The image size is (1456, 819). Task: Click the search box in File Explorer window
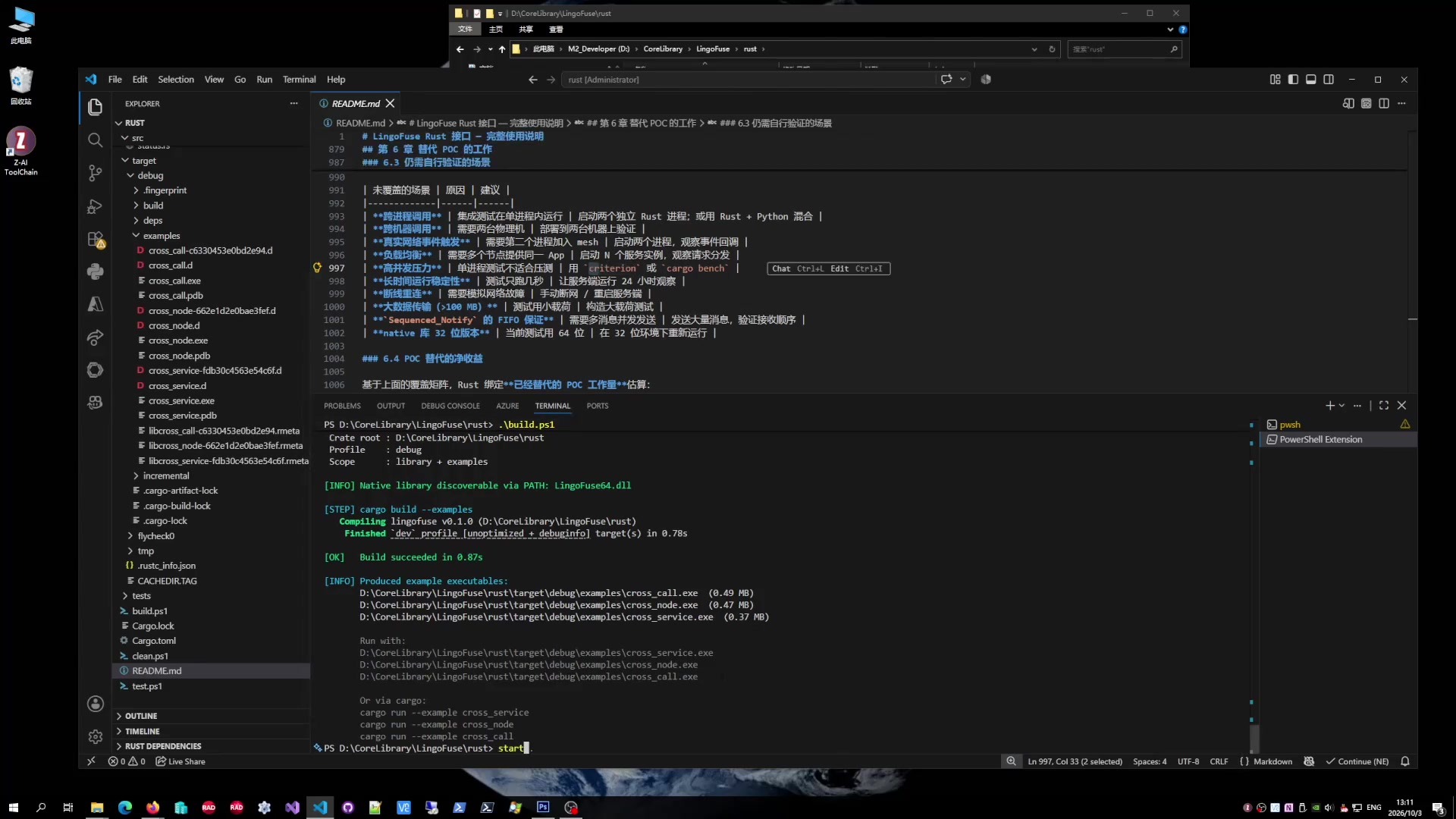tap(1124, 49)
